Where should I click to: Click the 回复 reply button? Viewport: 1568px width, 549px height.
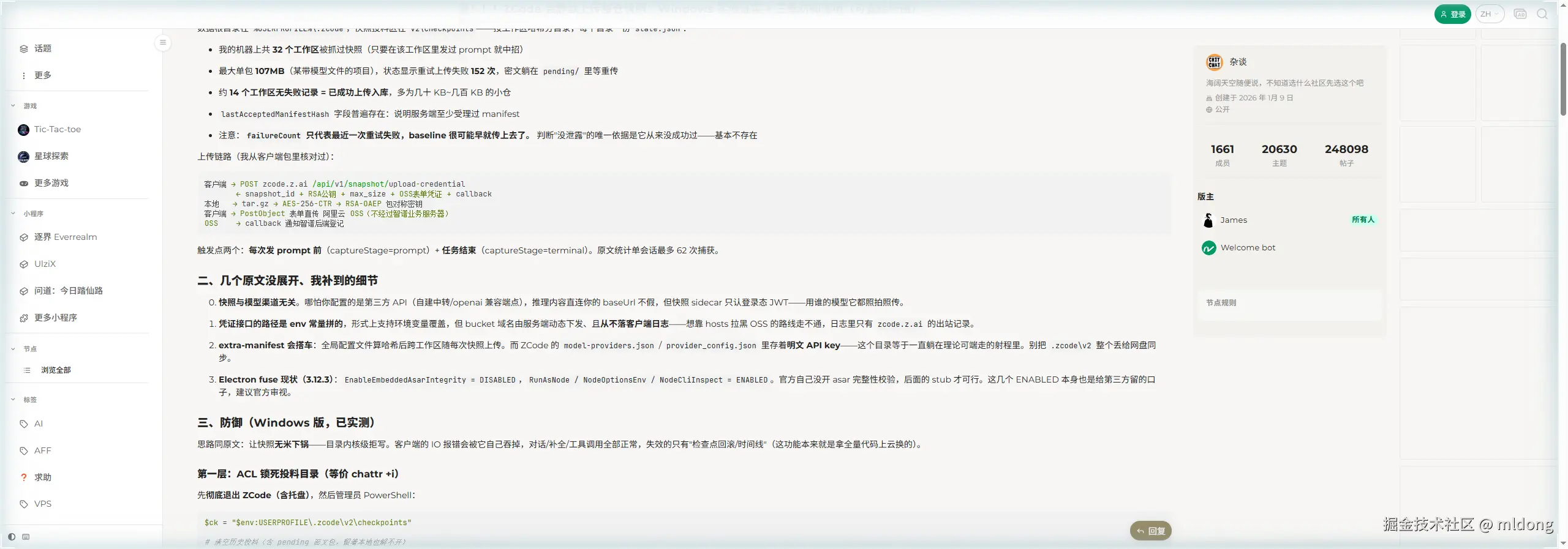pos(1150,531)
